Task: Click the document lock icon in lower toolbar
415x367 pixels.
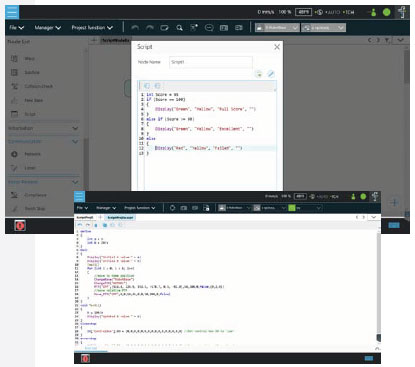Action: click(206, 208)
